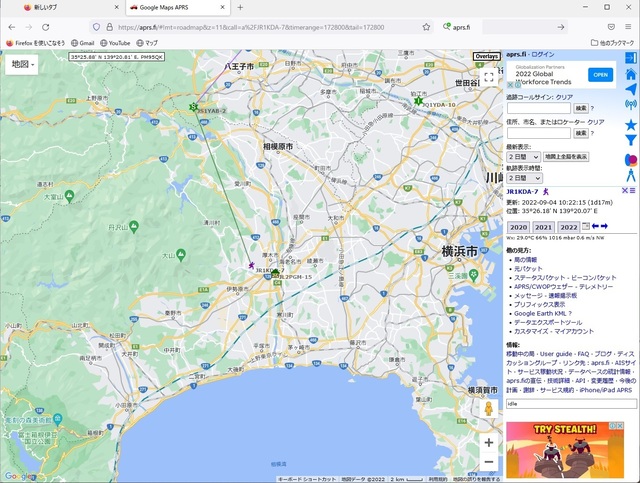Open the favorites star icon in sidebar
Viewport: 640px width, 483px height.
tap(631, 125)
